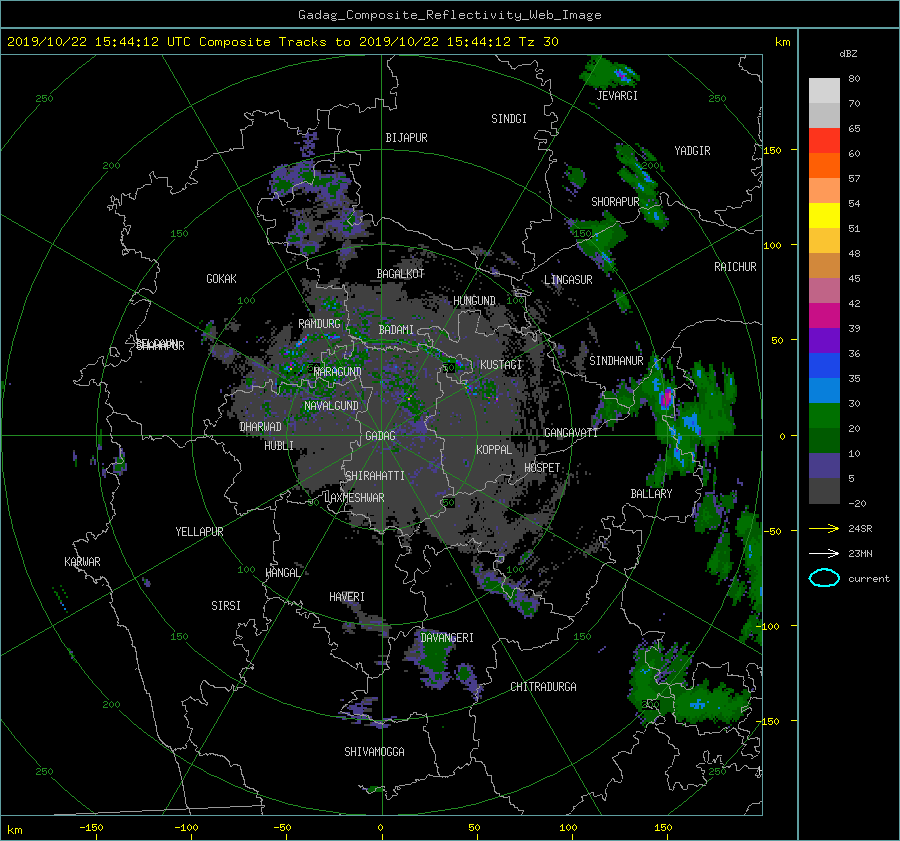
Task: Pick the red 60-65 dBZ legend swatch
Action: (824, 140)
